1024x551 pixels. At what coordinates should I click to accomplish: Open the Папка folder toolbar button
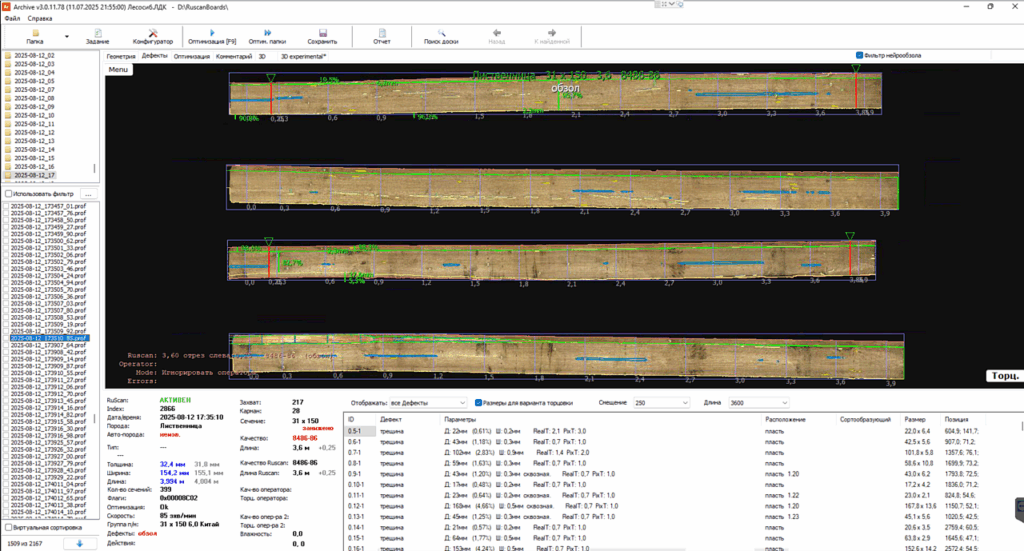[x=35, y=37]
